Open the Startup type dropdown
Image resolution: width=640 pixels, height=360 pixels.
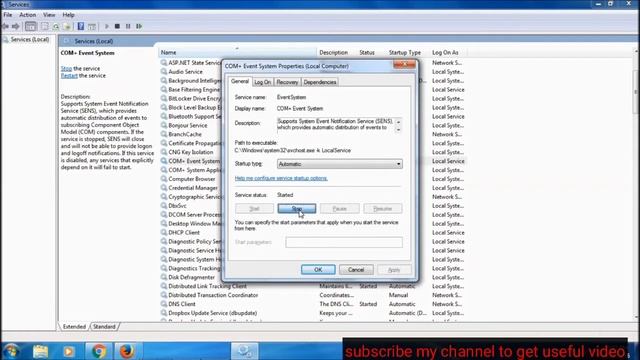coord(340,164)
